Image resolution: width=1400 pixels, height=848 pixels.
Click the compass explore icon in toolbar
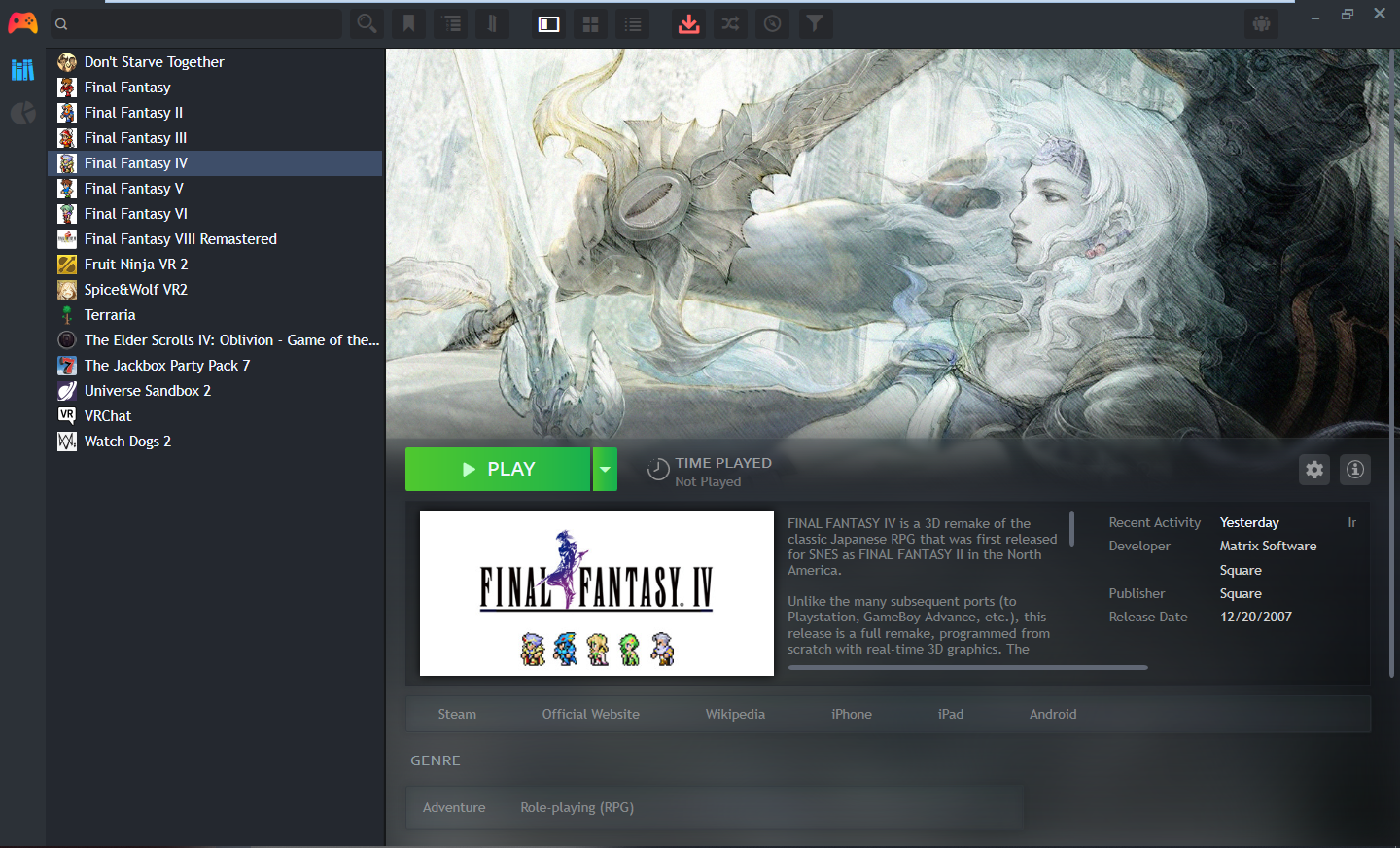pyautogui.click(x=773, y=24)
